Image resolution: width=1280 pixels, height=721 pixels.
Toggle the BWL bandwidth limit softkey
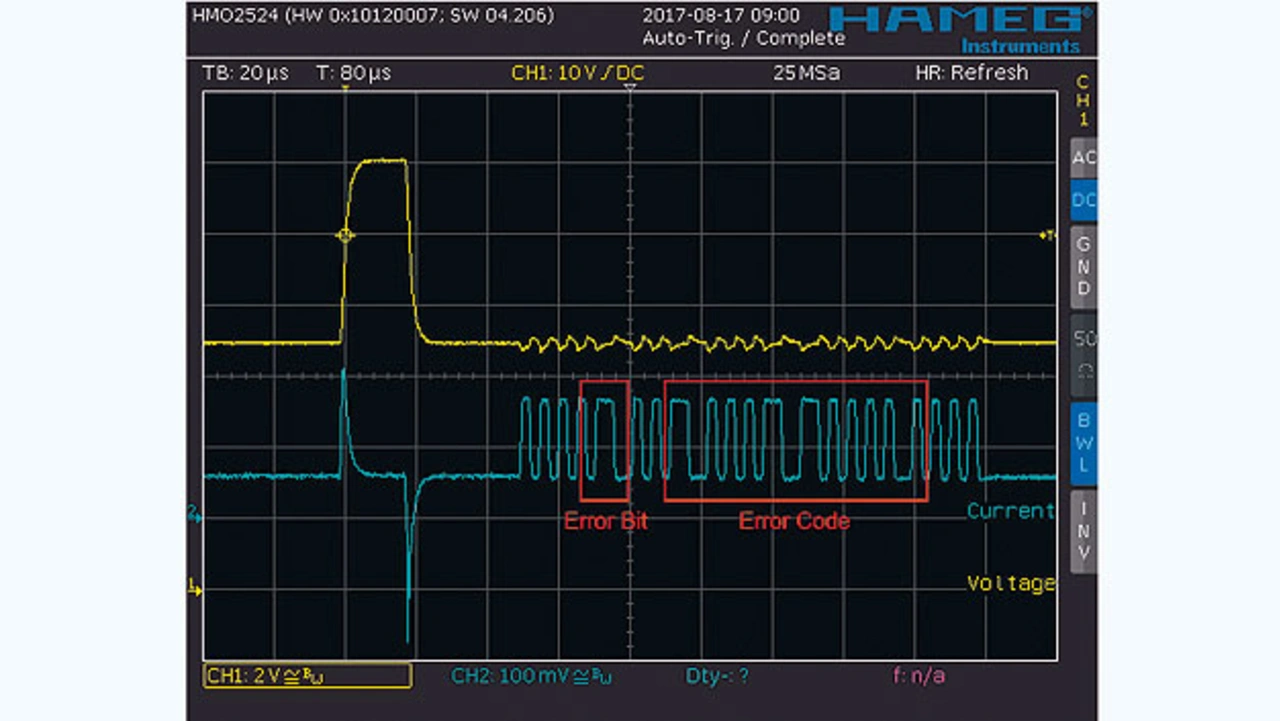click(x=1083, y=442)
